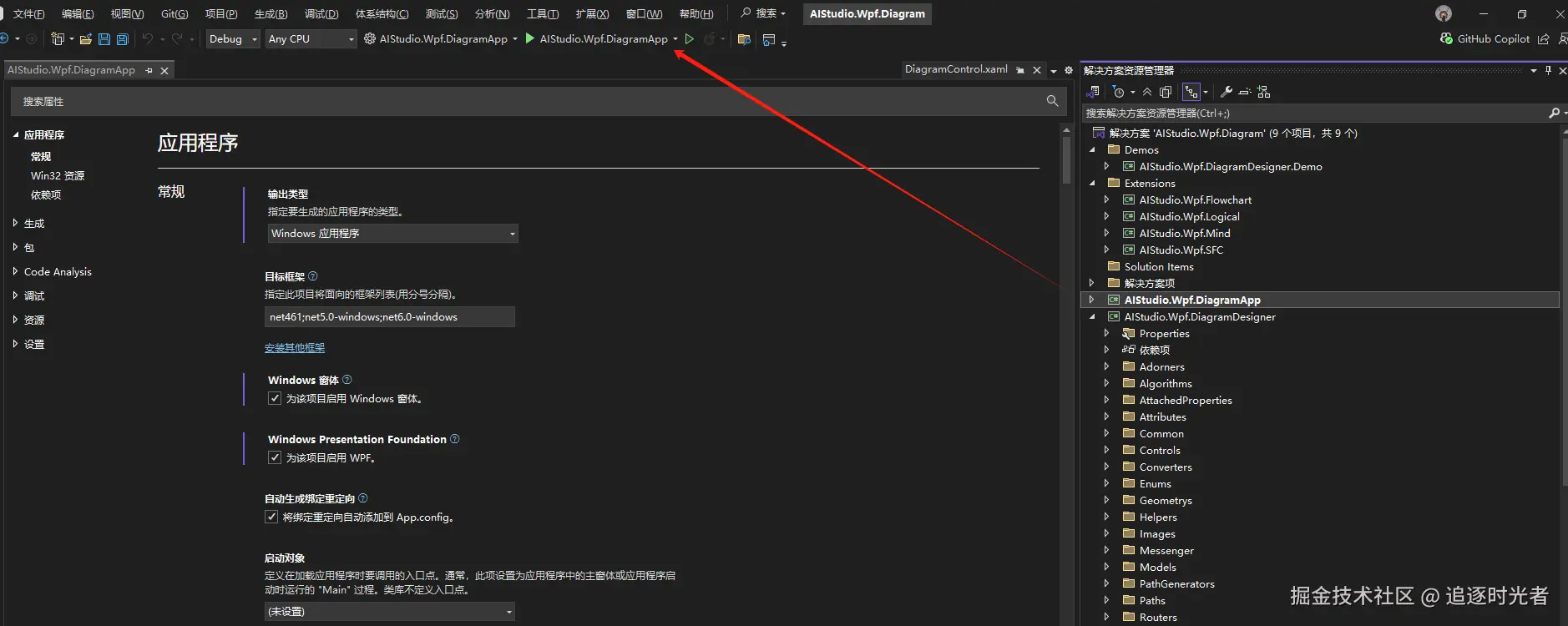Open the 工具(T) menu

pos(543,14)
